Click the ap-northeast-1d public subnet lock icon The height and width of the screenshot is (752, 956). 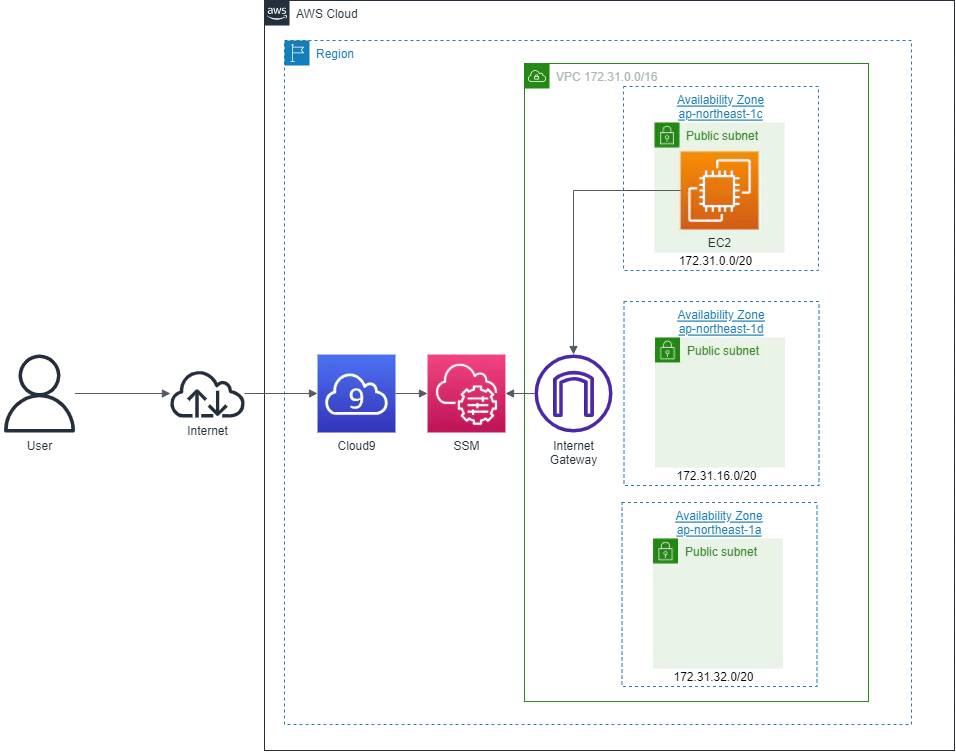pos(668,351)
